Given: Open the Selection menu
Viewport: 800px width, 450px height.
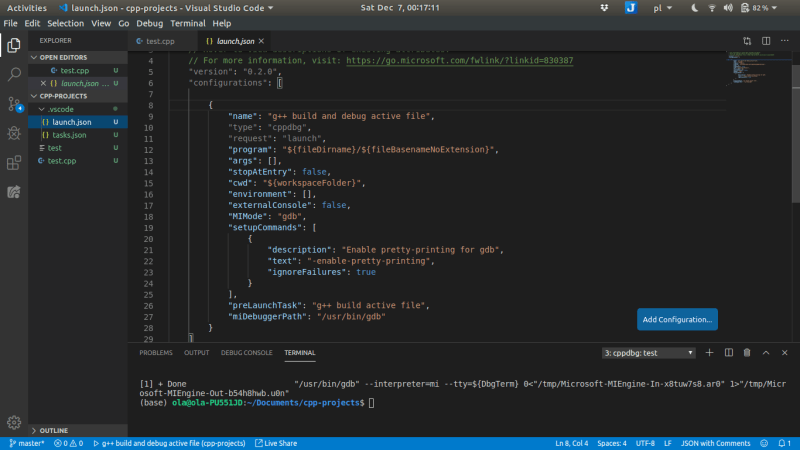Looking at the screenshot, I should [x=65, y=23].
